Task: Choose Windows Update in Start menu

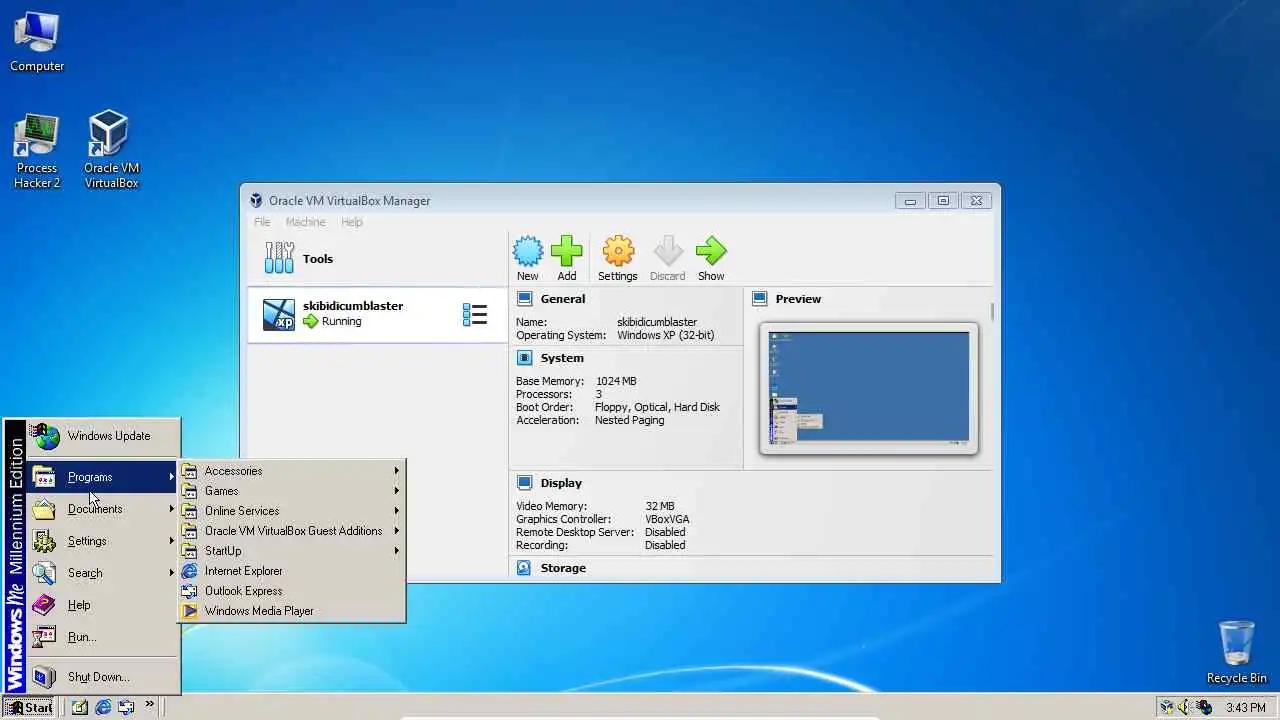Action: 104,436
